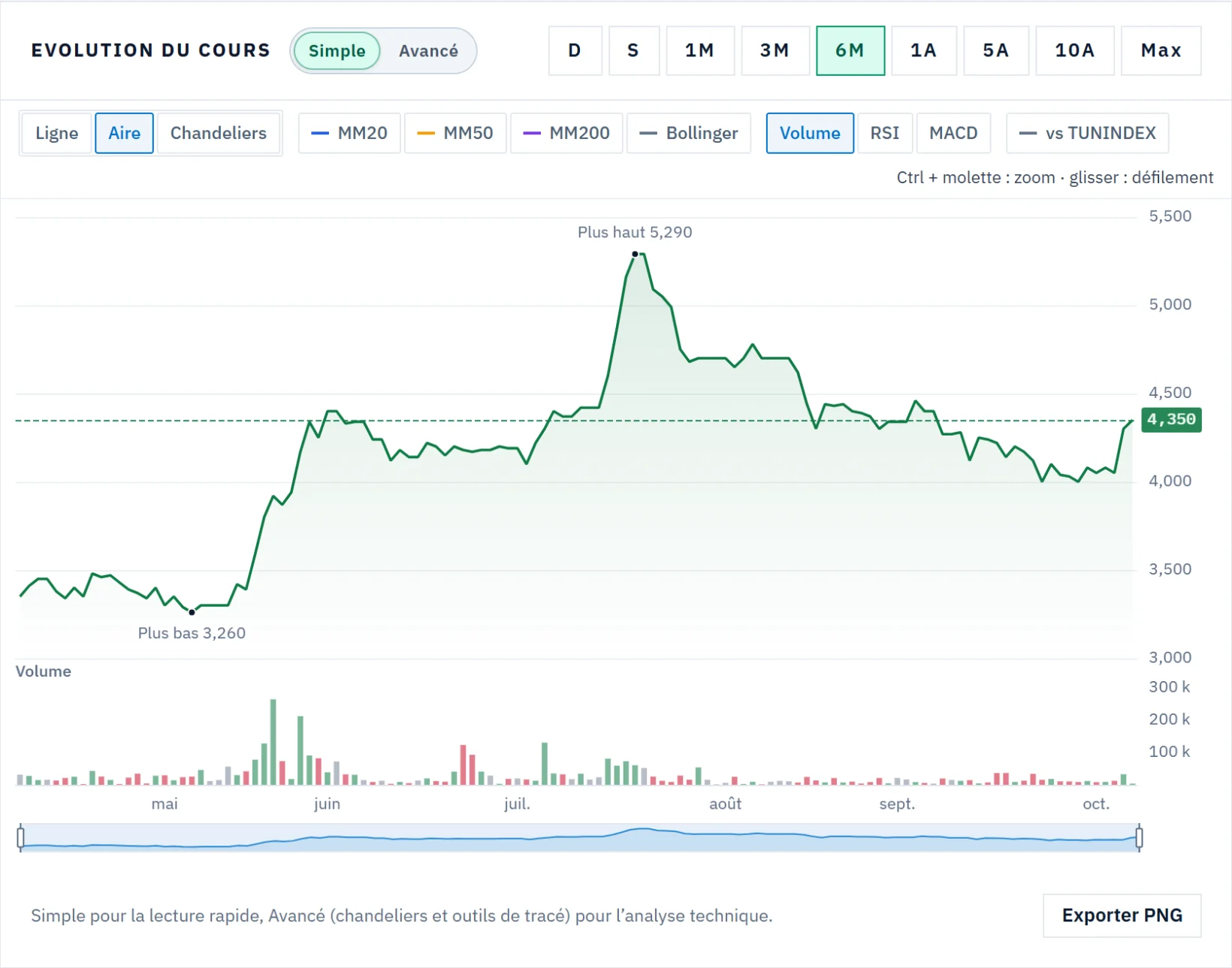This screenshot has height=968, width=1232.
Task: Click the 300 k volume axis label
Action: click(x=1170, y=686)
